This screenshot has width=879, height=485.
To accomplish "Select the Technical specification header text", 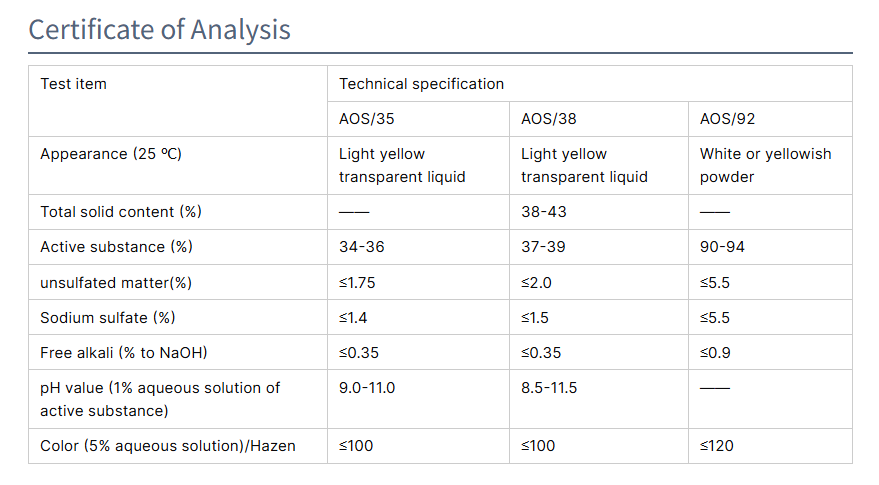I will click(421, 84).
